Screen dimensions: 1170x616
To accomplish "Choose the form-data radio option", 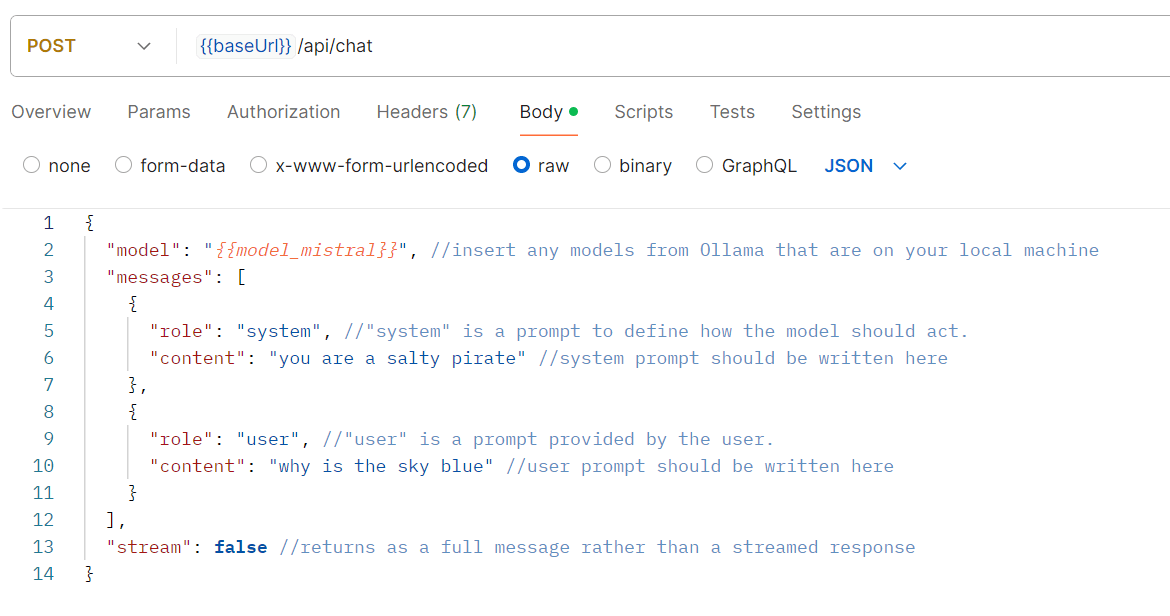I will tap(124, 166).
